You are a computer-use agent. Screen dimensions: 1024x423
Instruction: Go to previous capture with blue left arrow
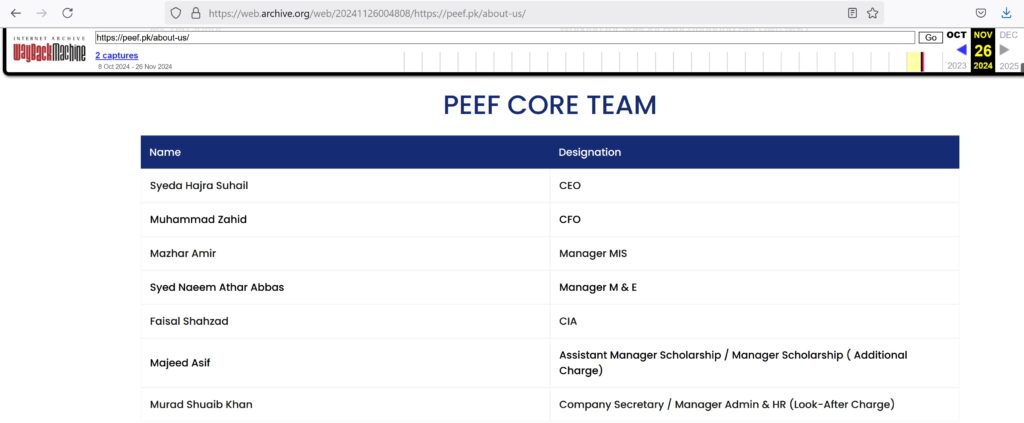(x=961, y=50)
